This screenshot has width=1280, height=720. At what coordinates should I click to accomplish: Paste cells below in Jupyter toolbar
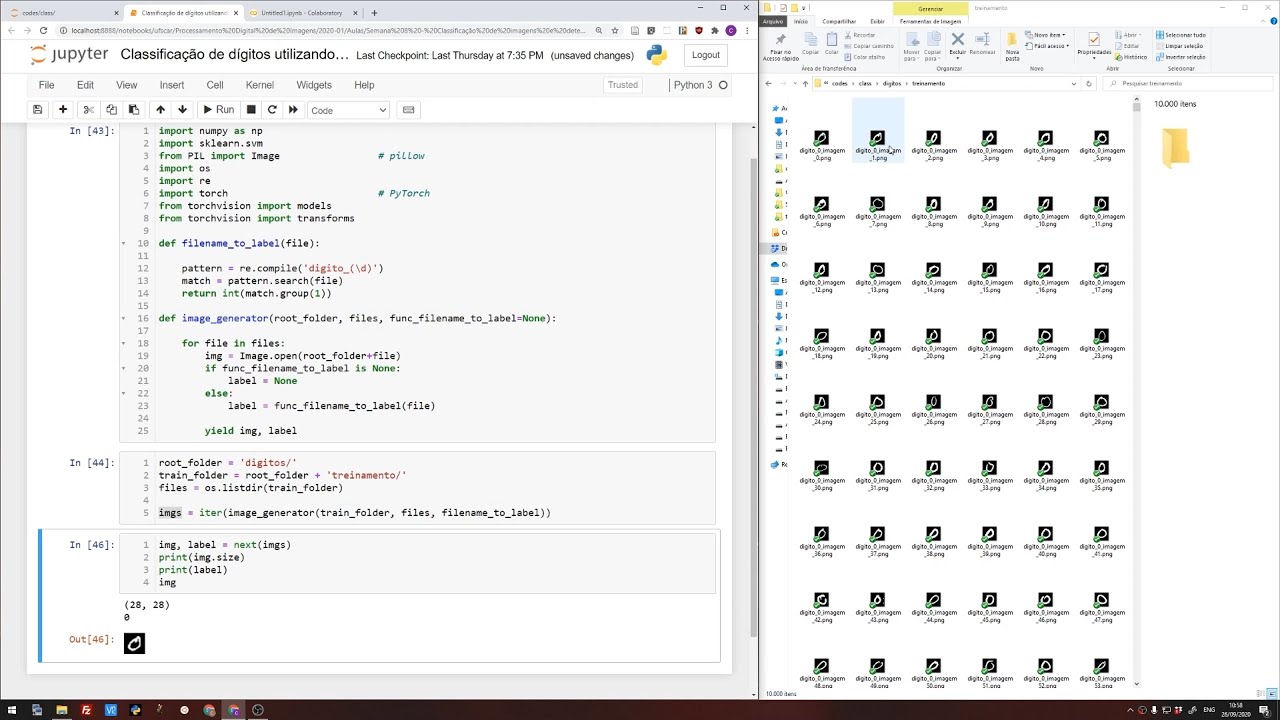tap(134, 110)
